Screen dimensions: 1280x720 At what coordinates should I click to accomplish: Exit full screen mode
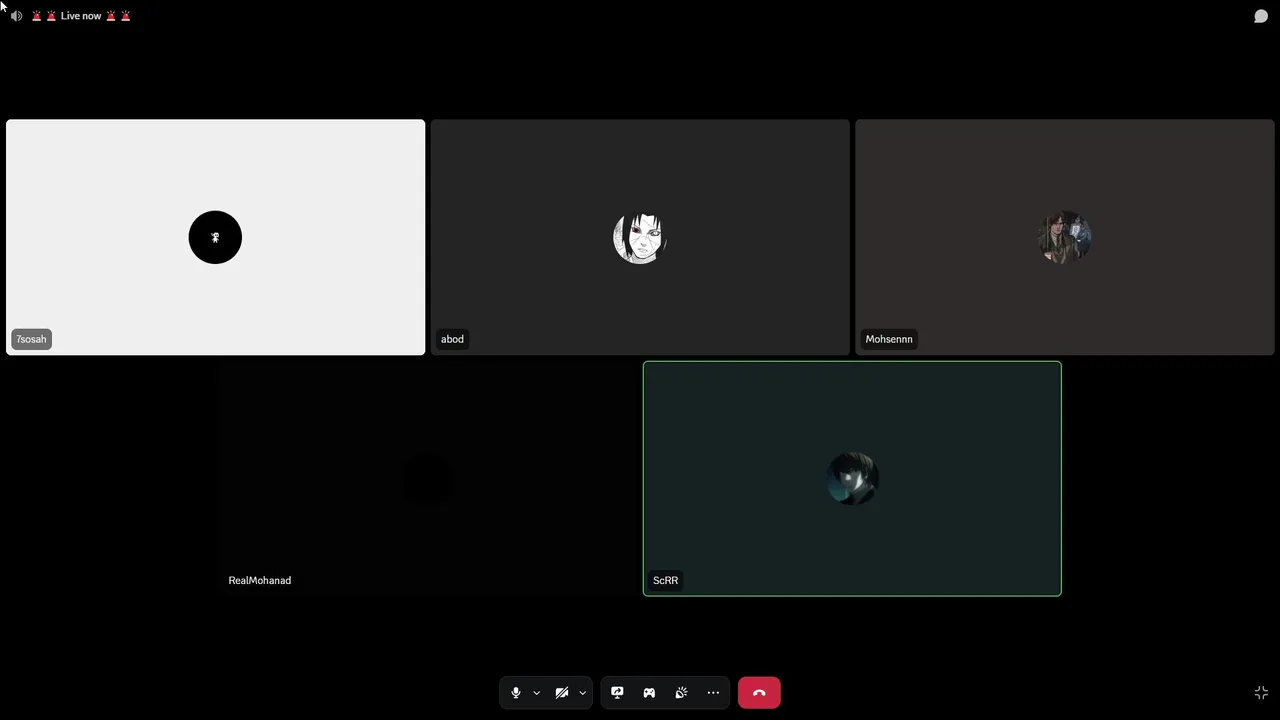point(1261,693)
